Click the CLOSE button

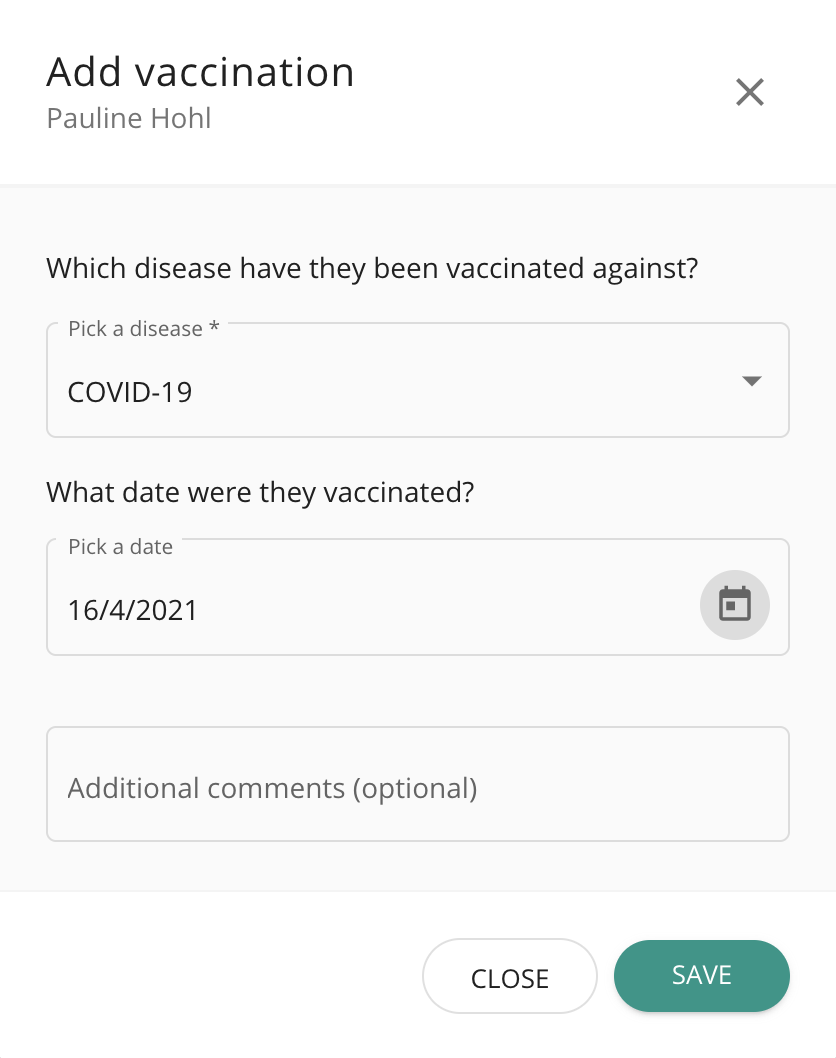[x=510, y=976]
